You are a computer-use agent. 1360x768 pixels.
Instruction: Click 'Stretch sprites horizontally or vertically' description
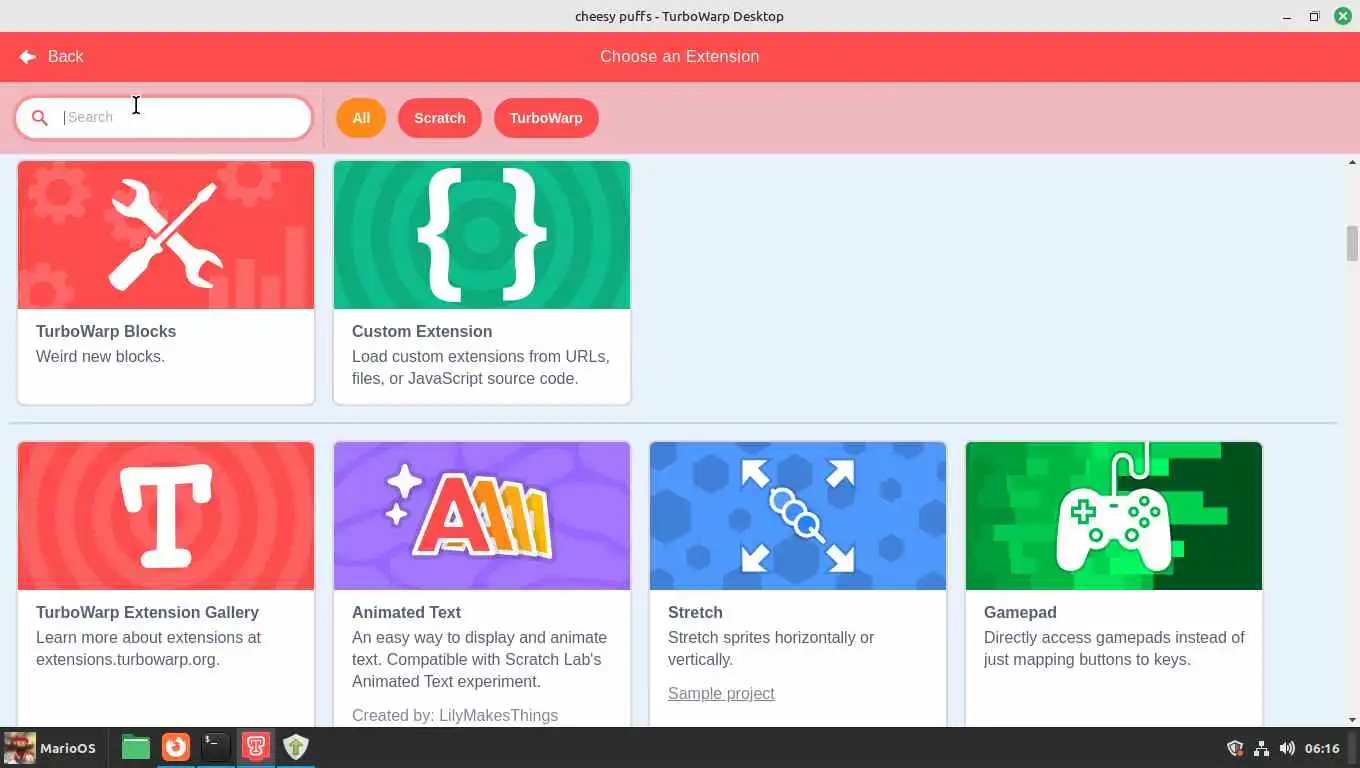click(771, 648)
